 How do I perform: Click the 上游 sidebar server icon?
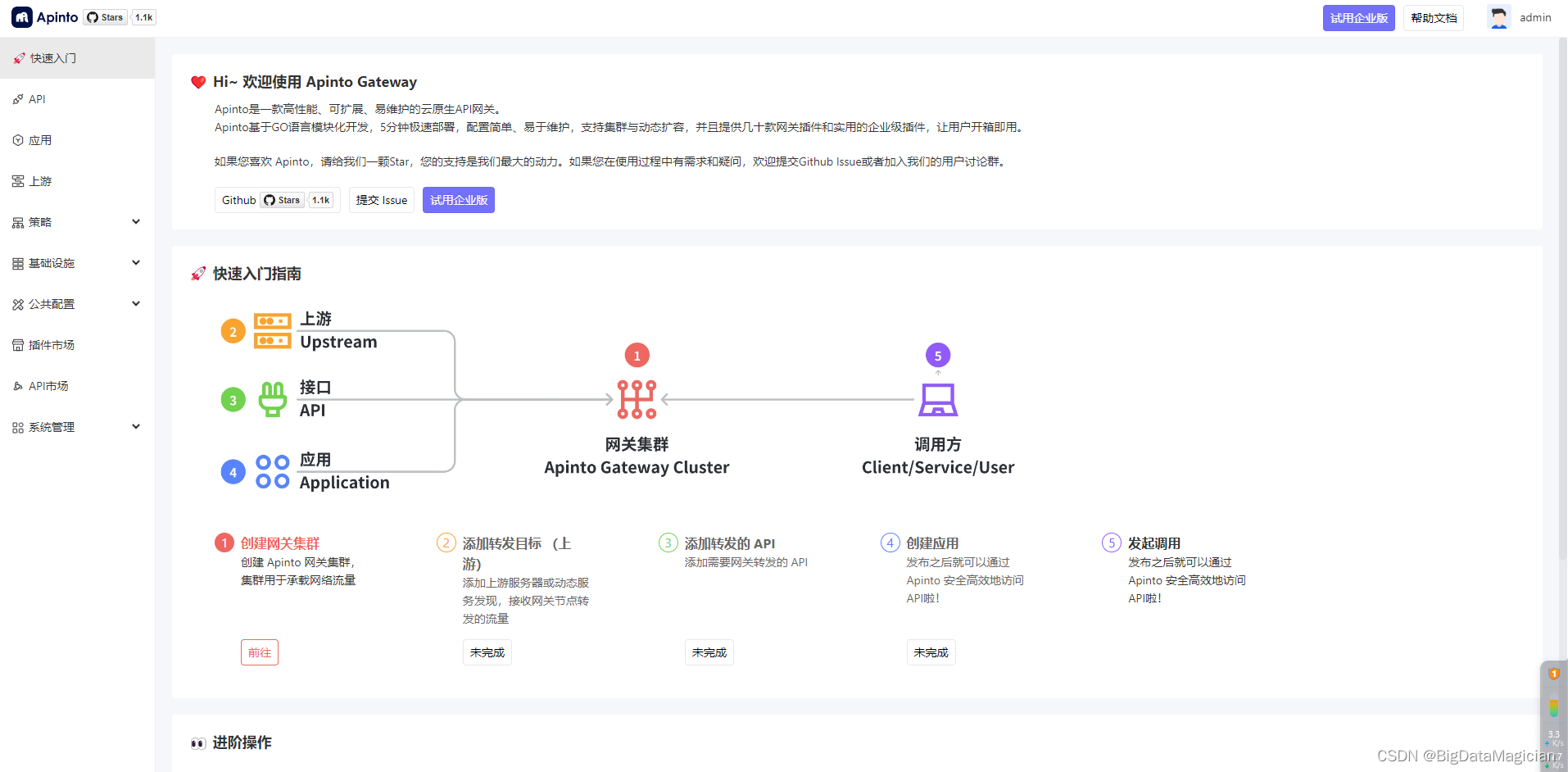tap(18, 181)
